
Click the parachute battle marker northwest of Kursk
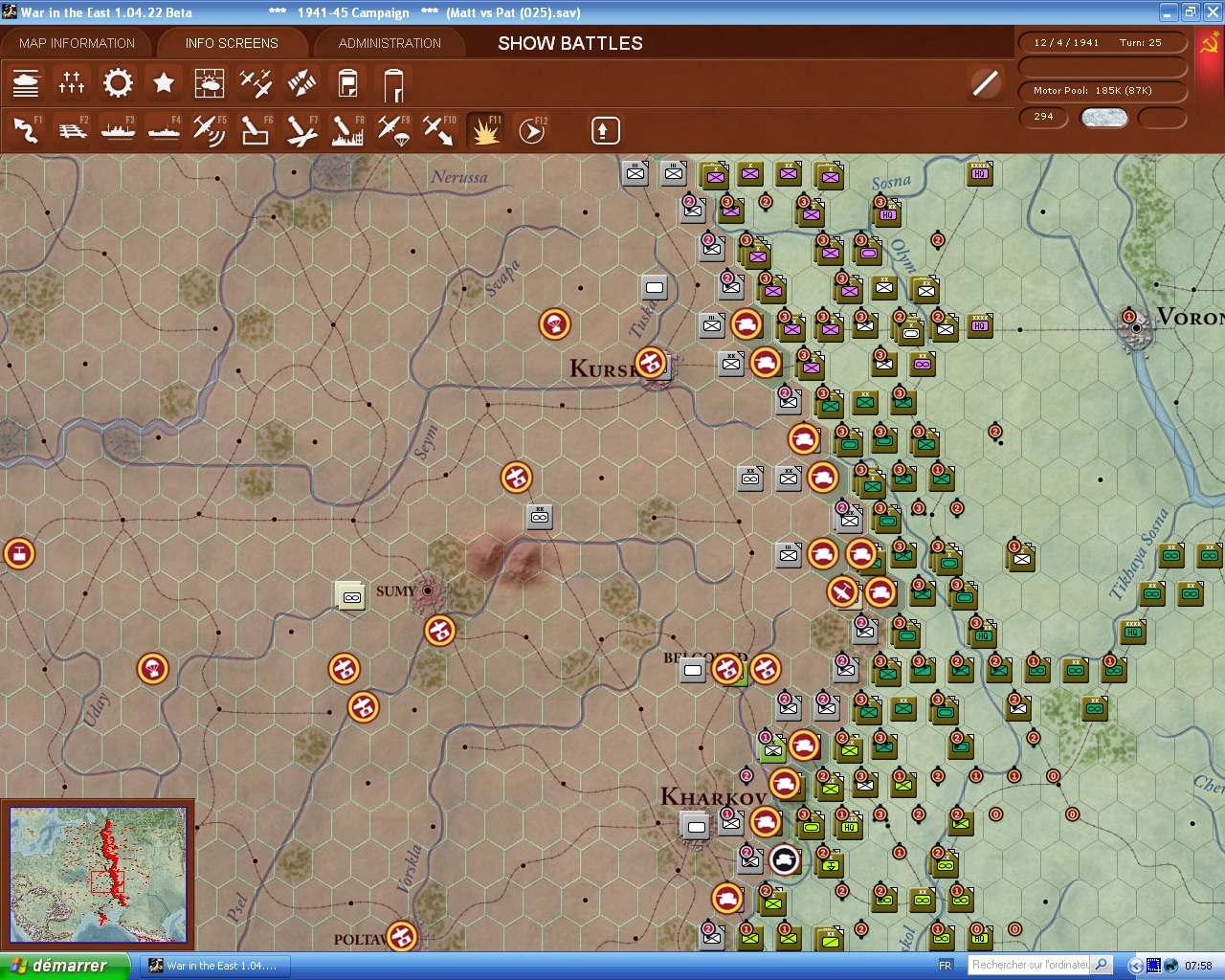(x=555, y=324)
